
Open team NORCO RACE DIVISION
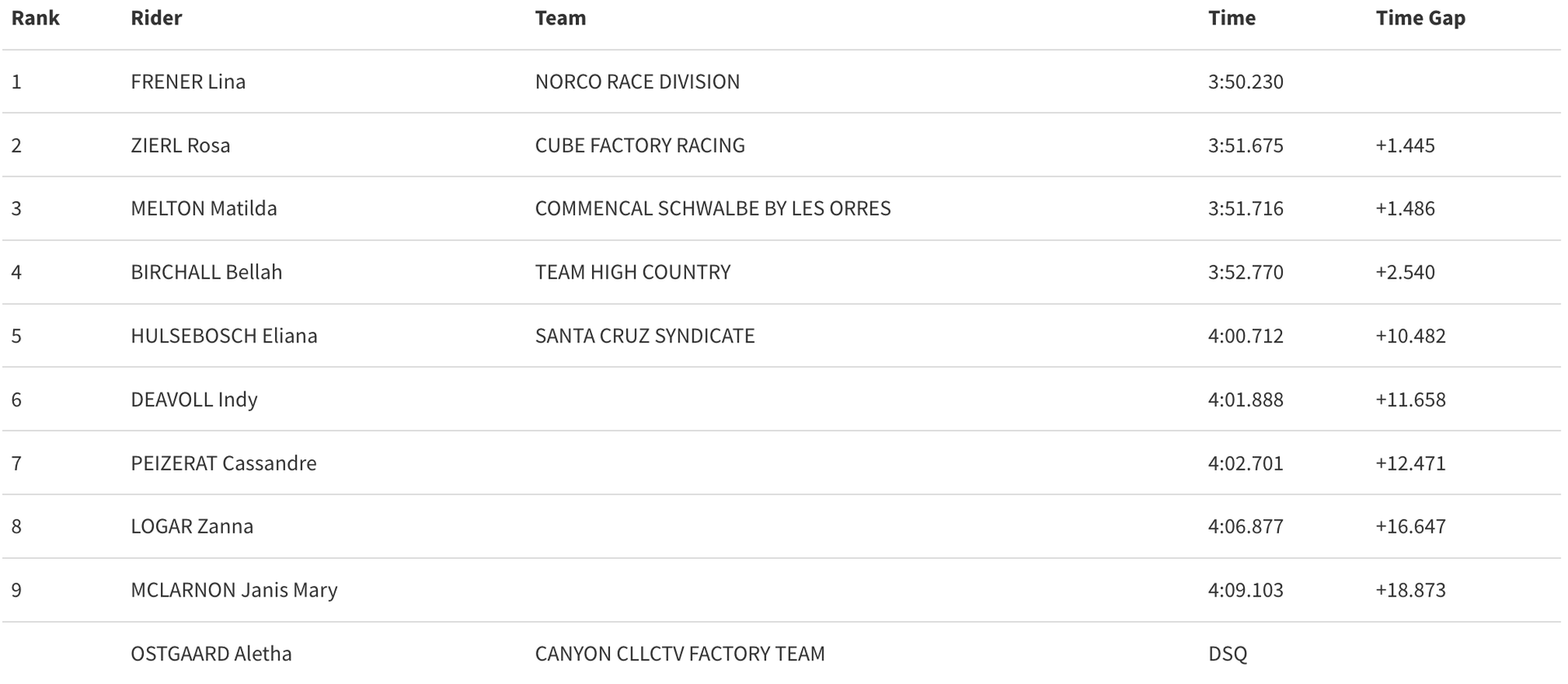[x=637, y=82]
